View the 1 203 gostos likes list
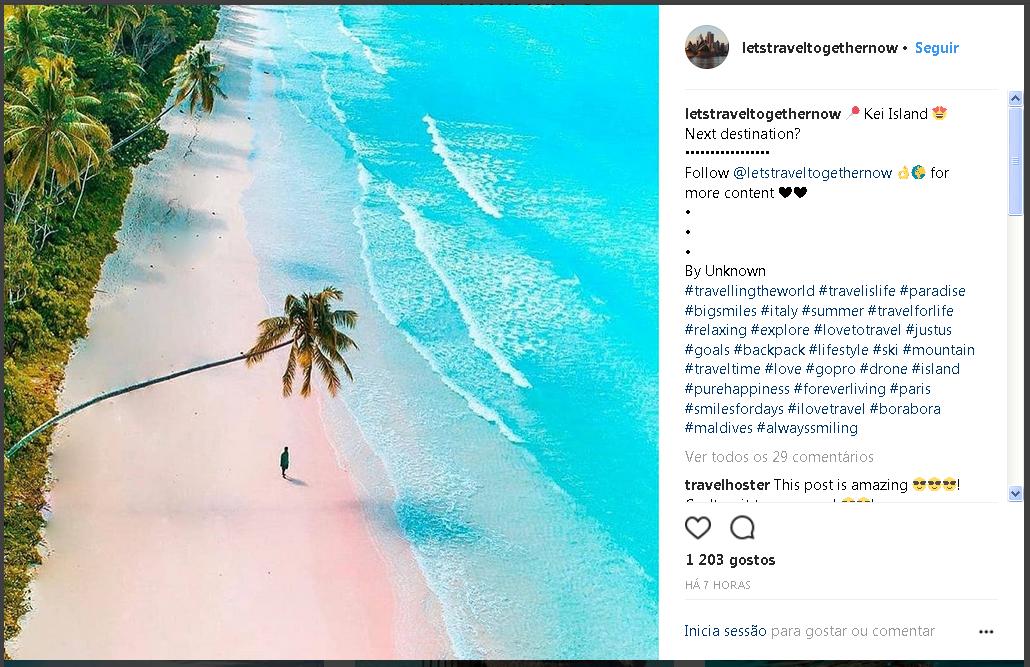Viewport: 1030px width, 667px height. click(730, 560)
